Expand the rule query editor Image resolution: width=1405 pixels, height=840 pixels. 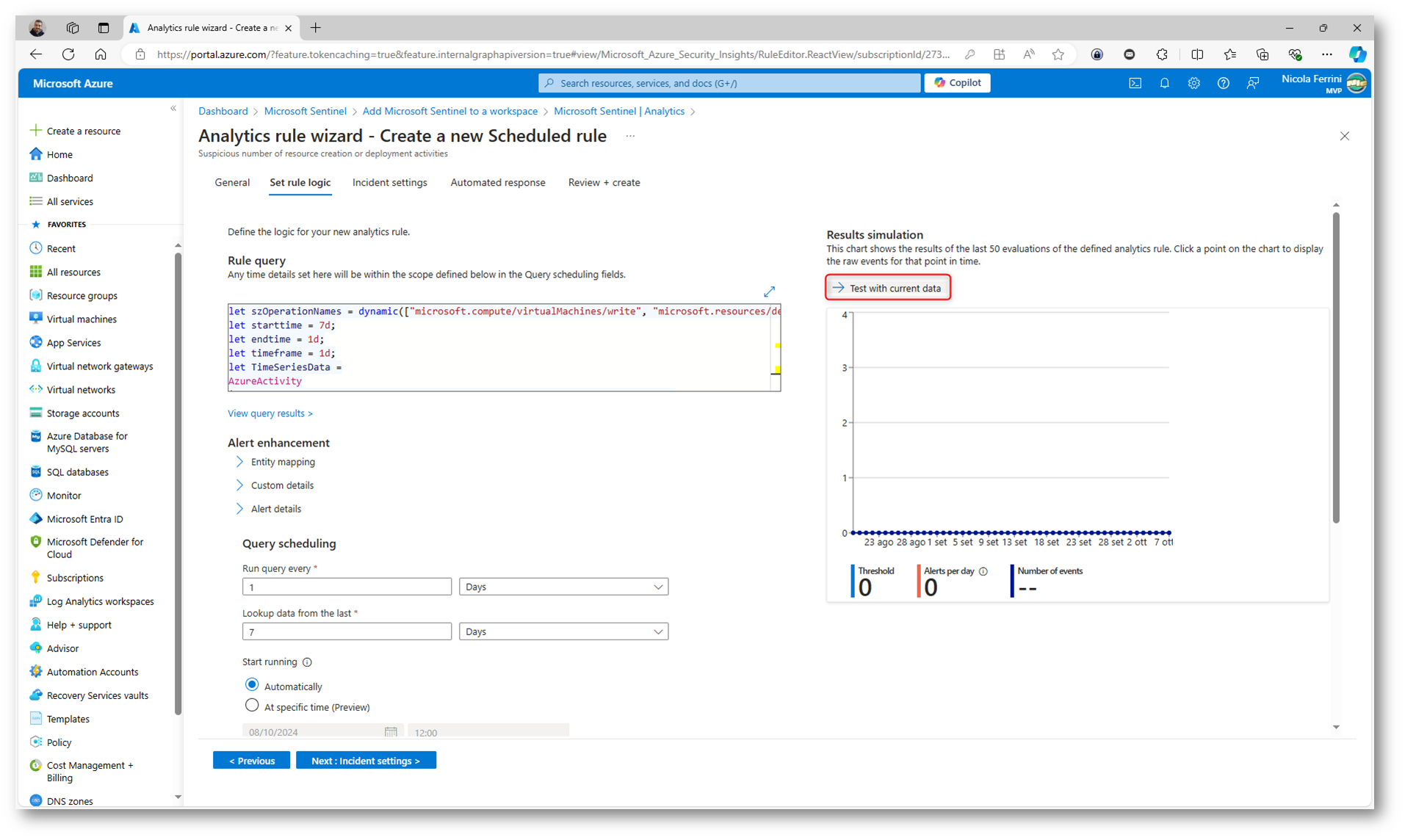(769, 292)
